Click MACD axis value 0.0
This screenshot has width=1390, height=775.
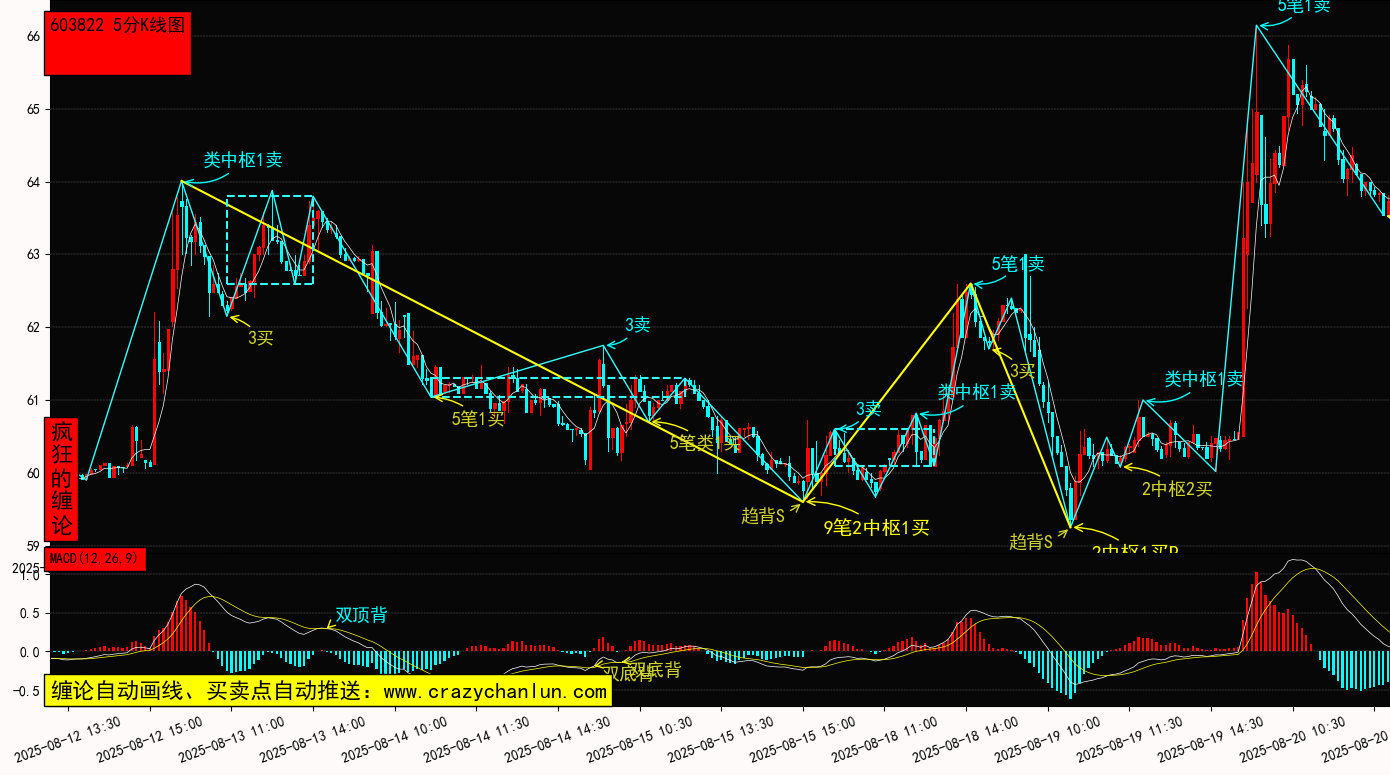point(29,653)
